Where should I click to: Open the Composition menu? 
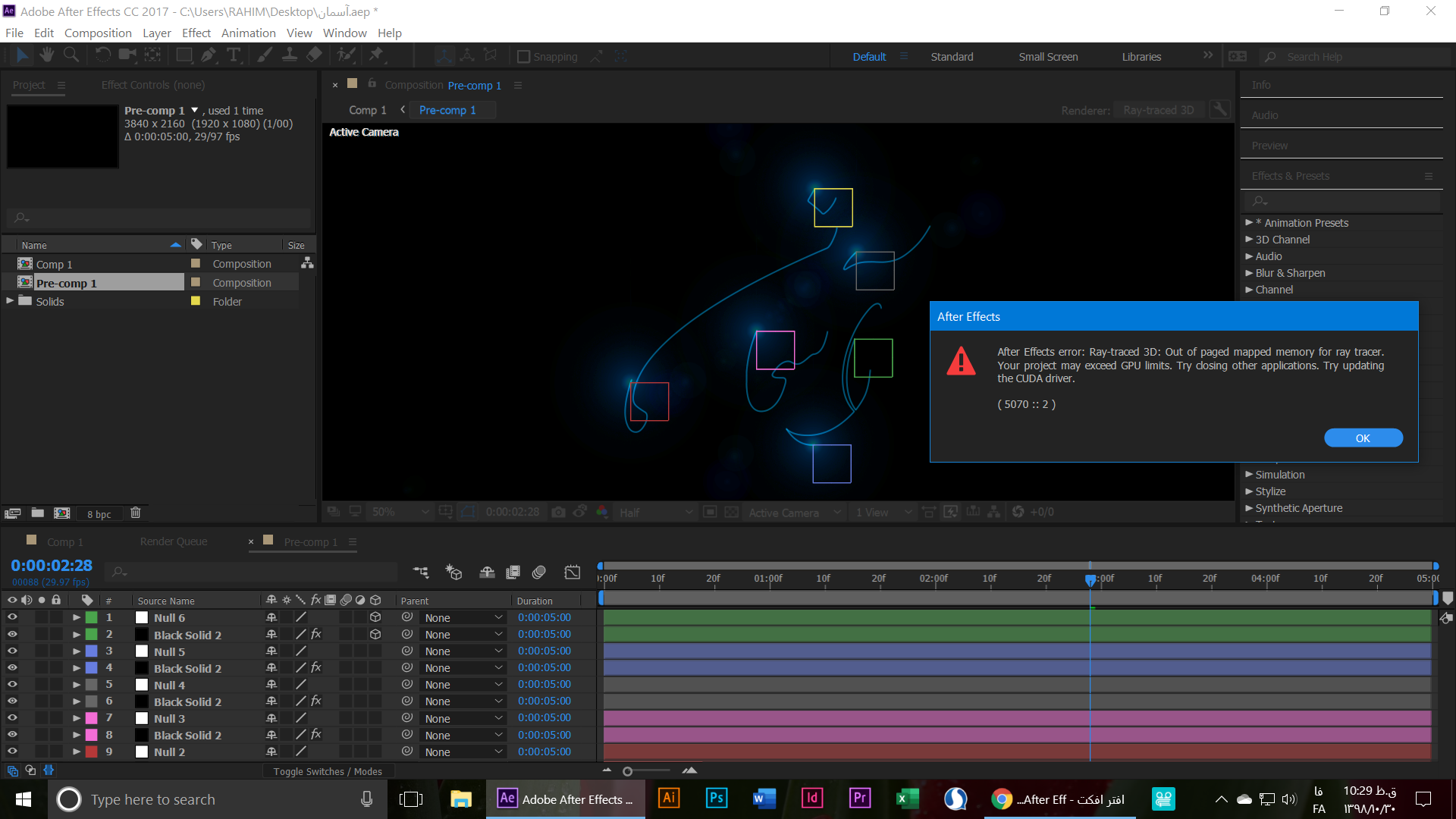pyautogui.click(x=97, y=33)
